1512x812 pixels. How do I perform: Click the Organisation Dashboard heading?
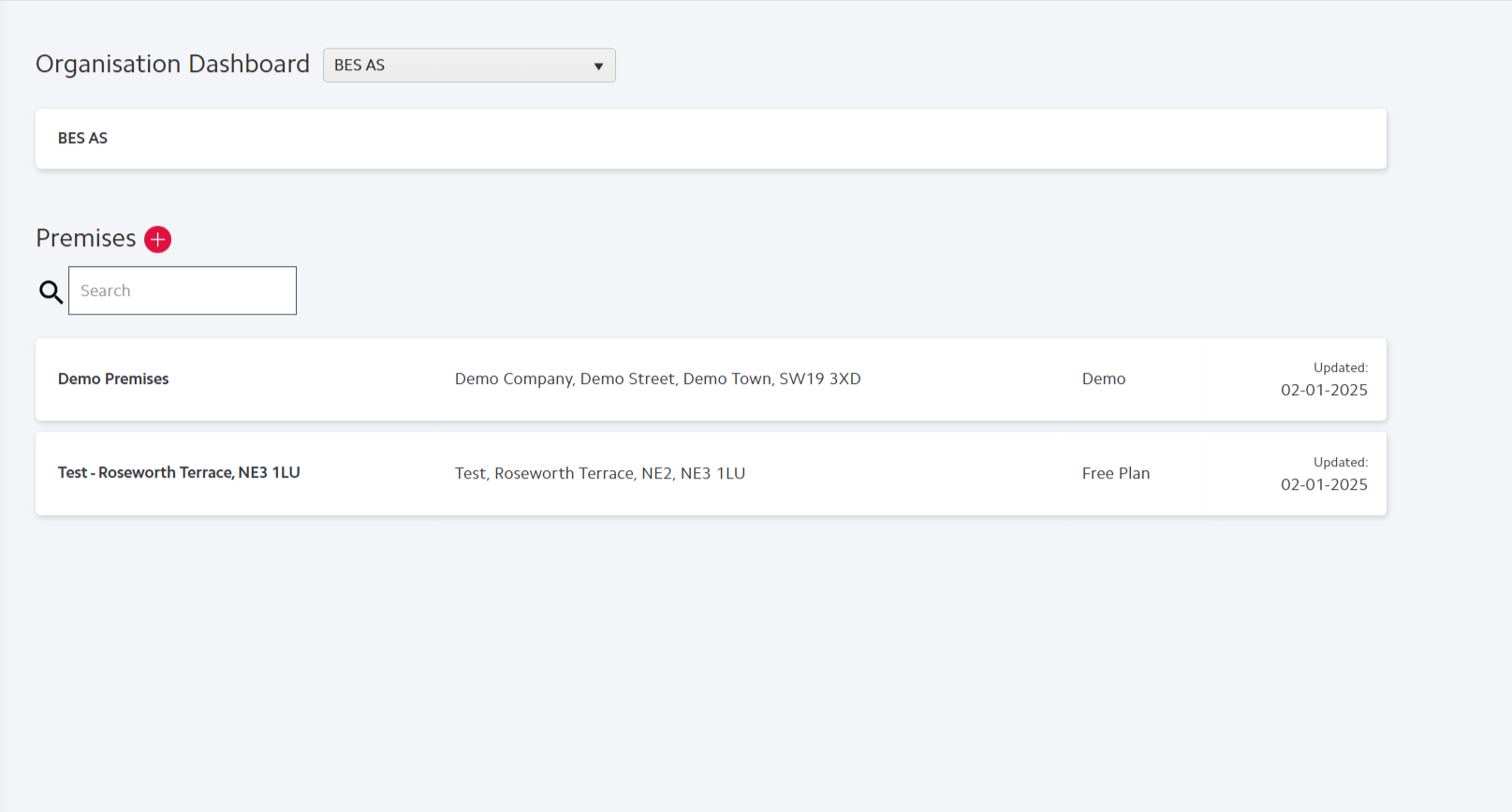pos(172,64)
